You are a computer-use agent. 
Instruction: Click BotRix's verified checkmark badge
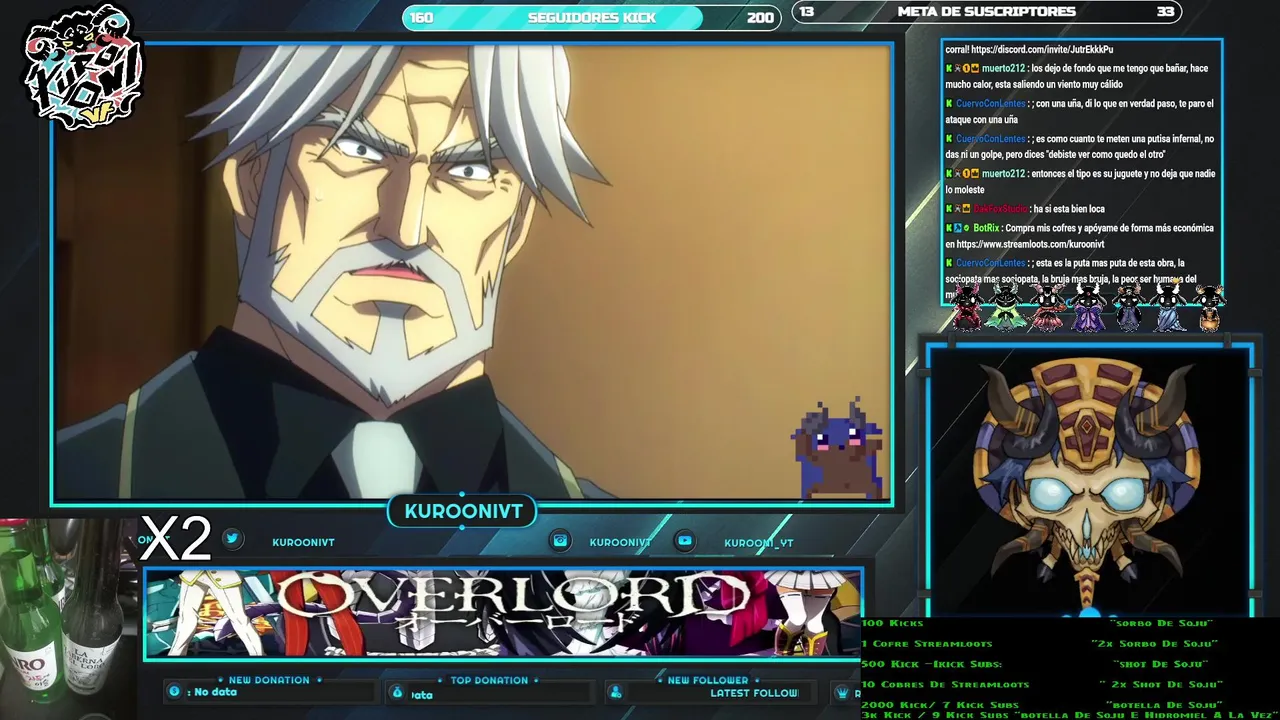click(x=966, y=228)
